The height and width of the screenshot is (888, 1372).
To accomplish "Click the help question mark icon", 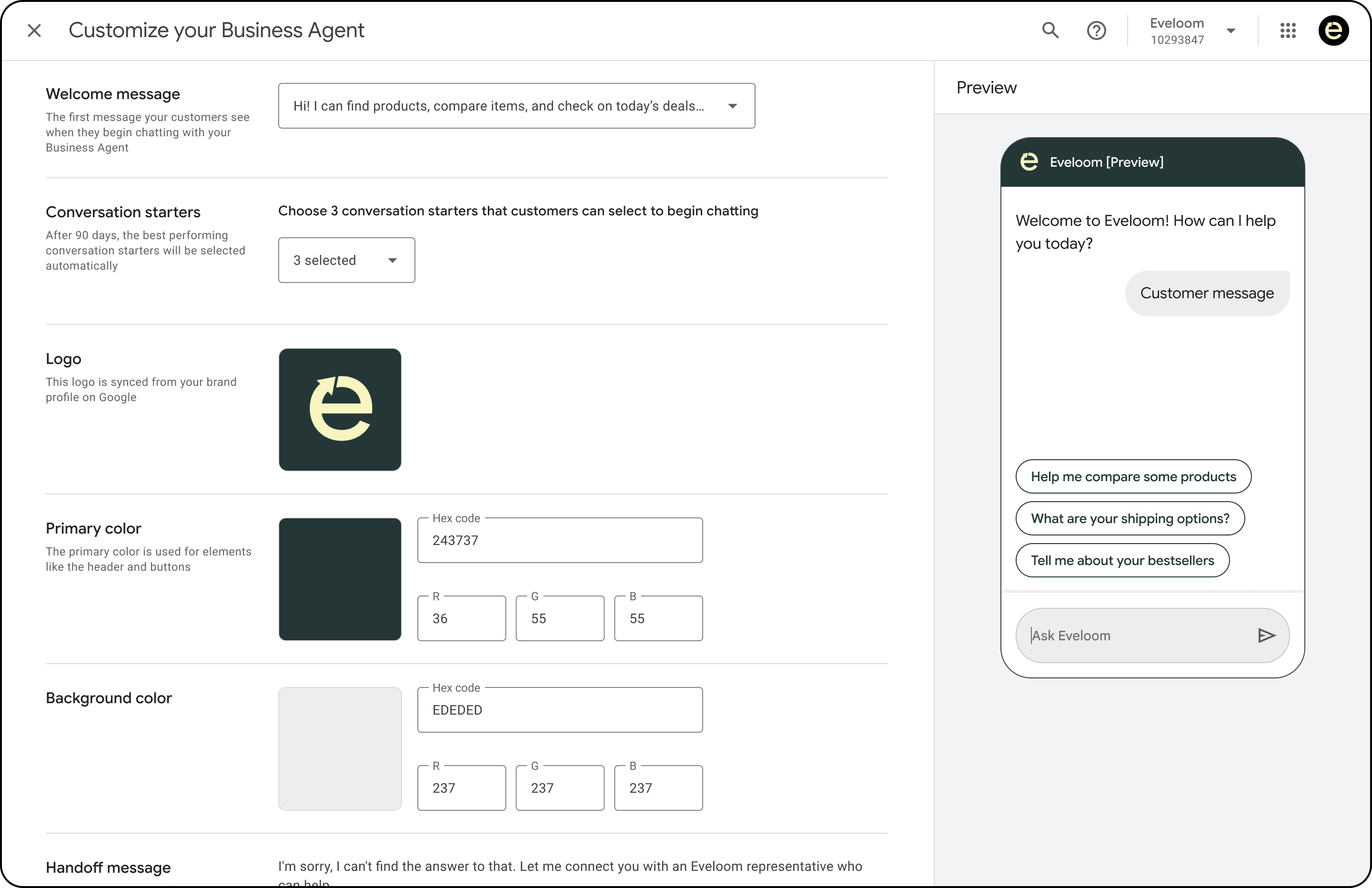I will [1097, 30].
